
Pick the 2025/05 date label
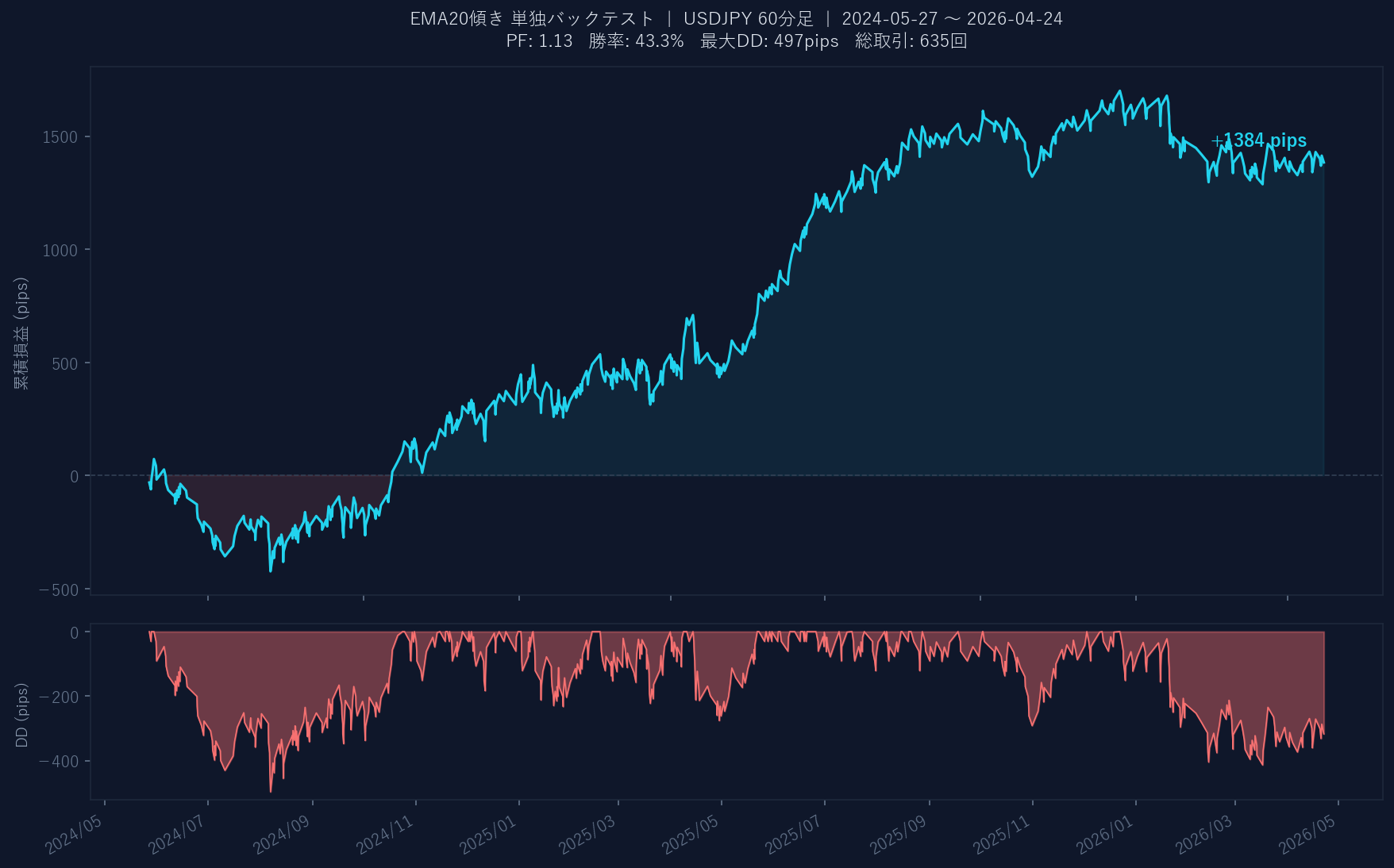coord(691,834)
